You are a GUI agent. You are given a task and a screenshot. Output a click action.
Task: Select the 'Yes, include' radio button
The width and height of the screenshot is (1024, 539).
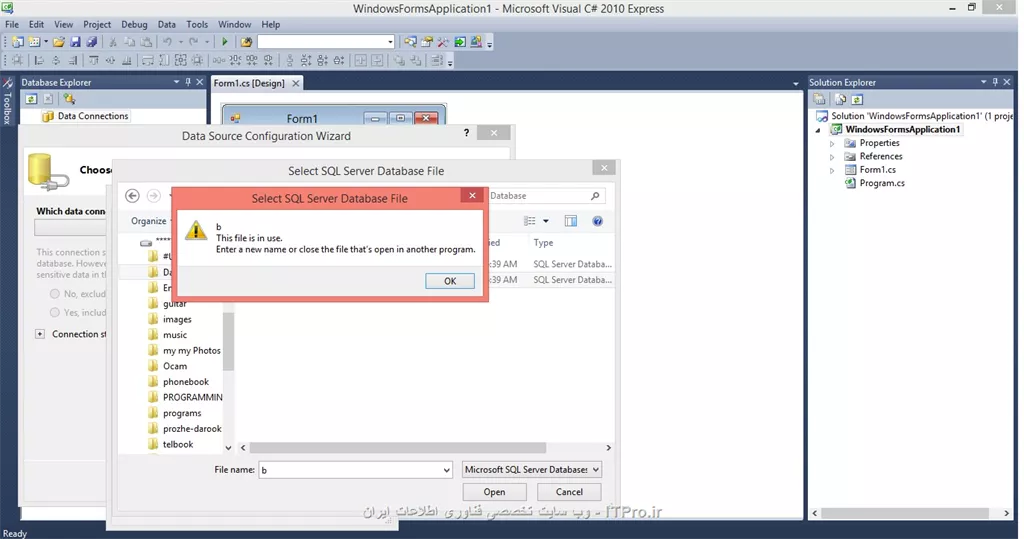(55, 313)
